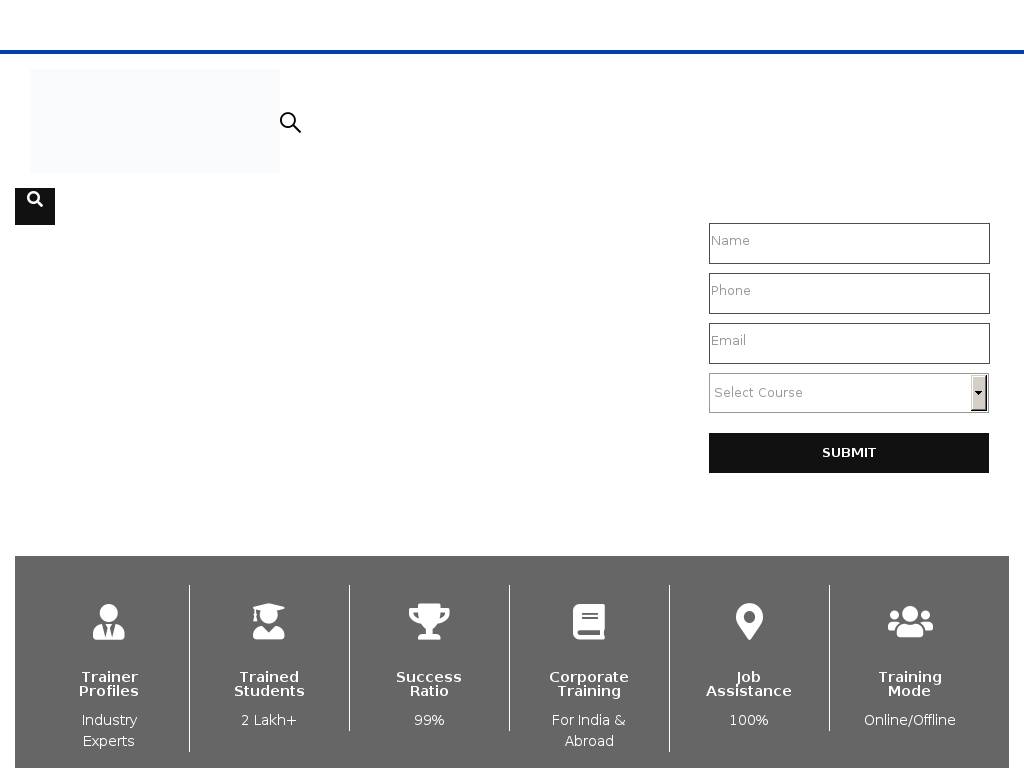Click the Trainer Profiles heading
1024x768 pixels.
(109, 684)
